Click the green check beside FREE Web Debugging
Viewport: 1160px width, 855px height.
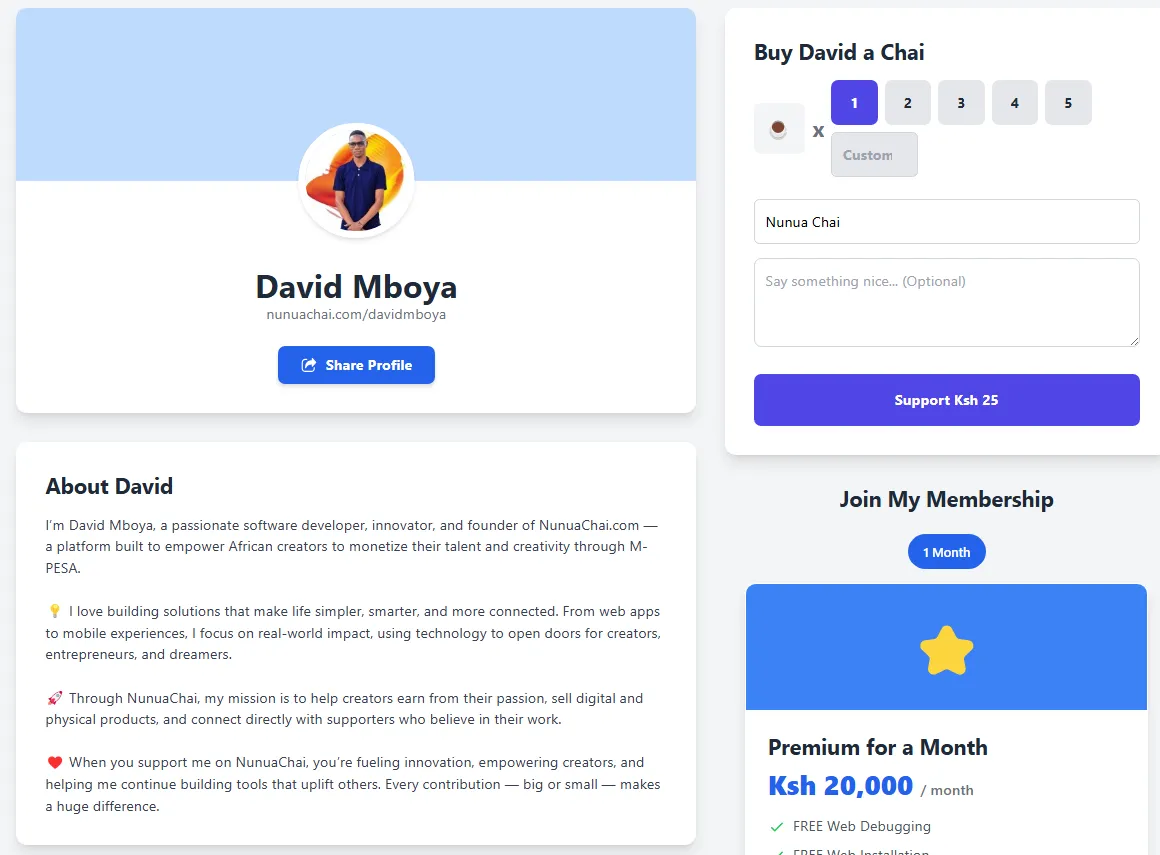coord(777,827)
